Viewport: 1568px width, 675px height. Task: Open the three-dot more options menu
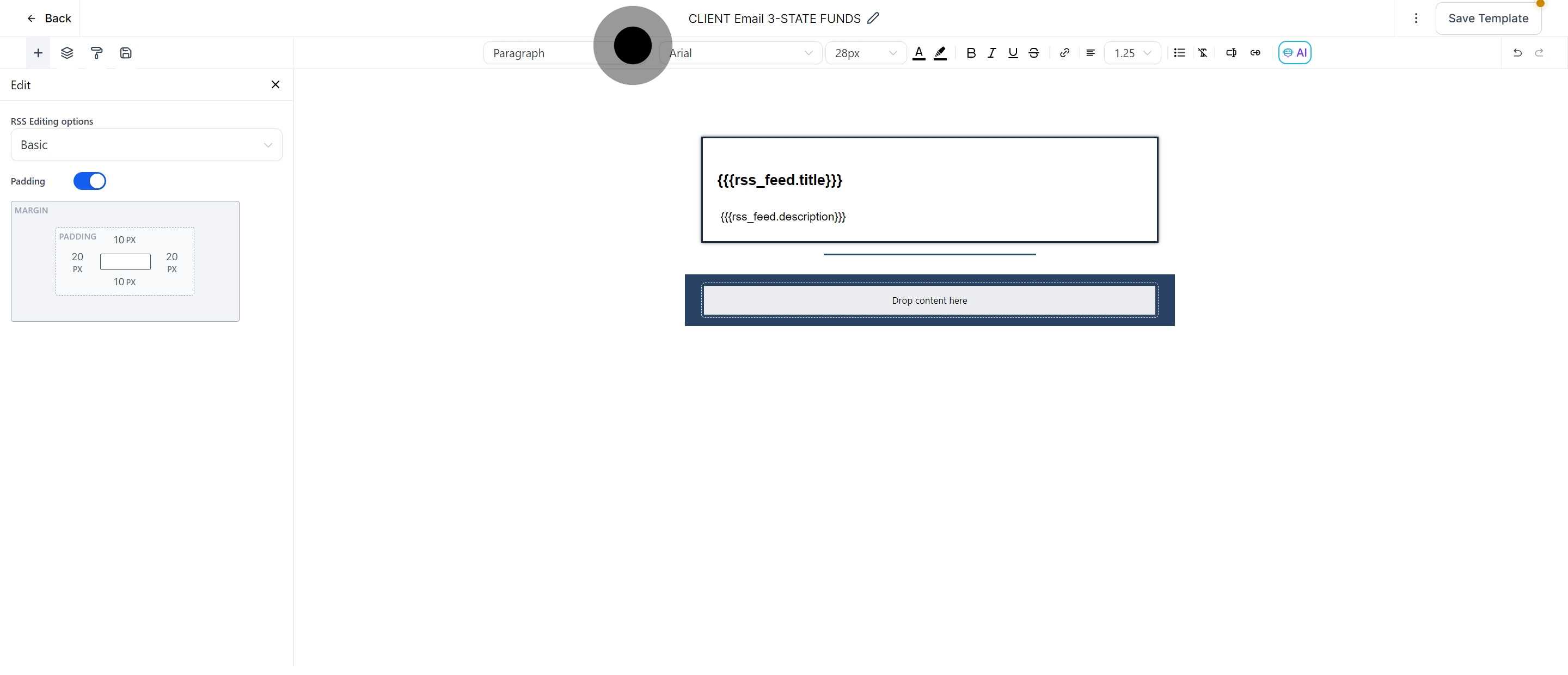pyautogui.click(x=1416, y=19)
